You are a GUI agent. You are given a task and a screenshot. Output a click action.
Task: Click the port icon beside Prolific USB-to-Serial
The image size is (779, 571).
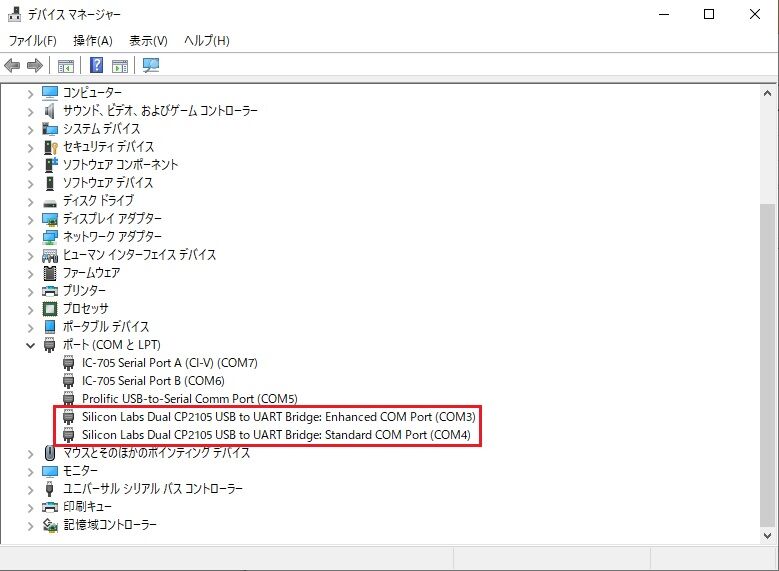[69, 399]
